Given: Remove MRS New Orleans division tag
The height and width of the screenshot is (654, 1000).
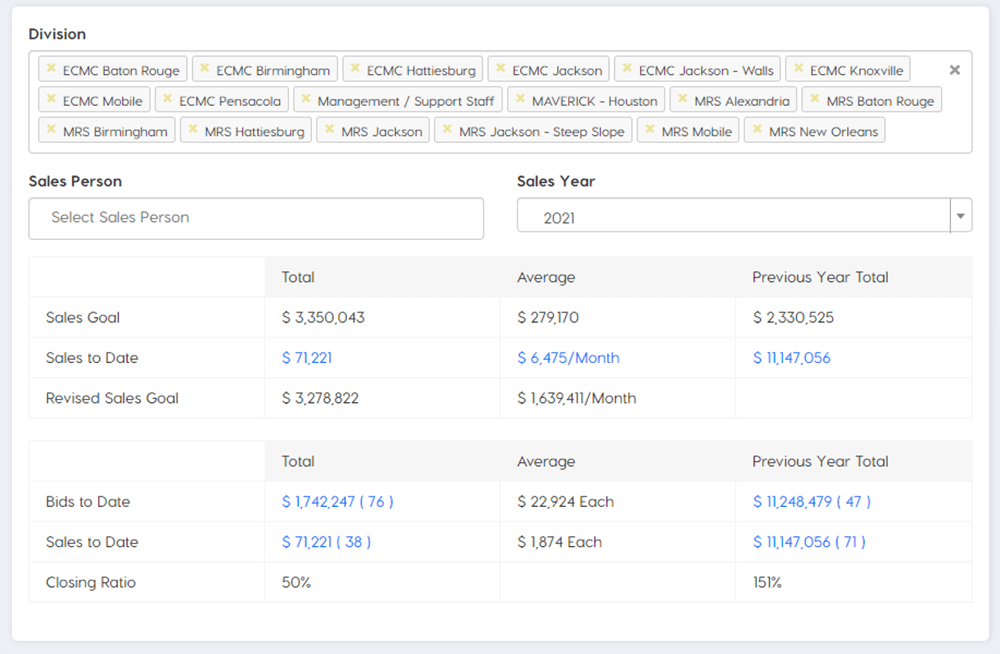Looking at the screenshot, I should [x=757, y=130].
